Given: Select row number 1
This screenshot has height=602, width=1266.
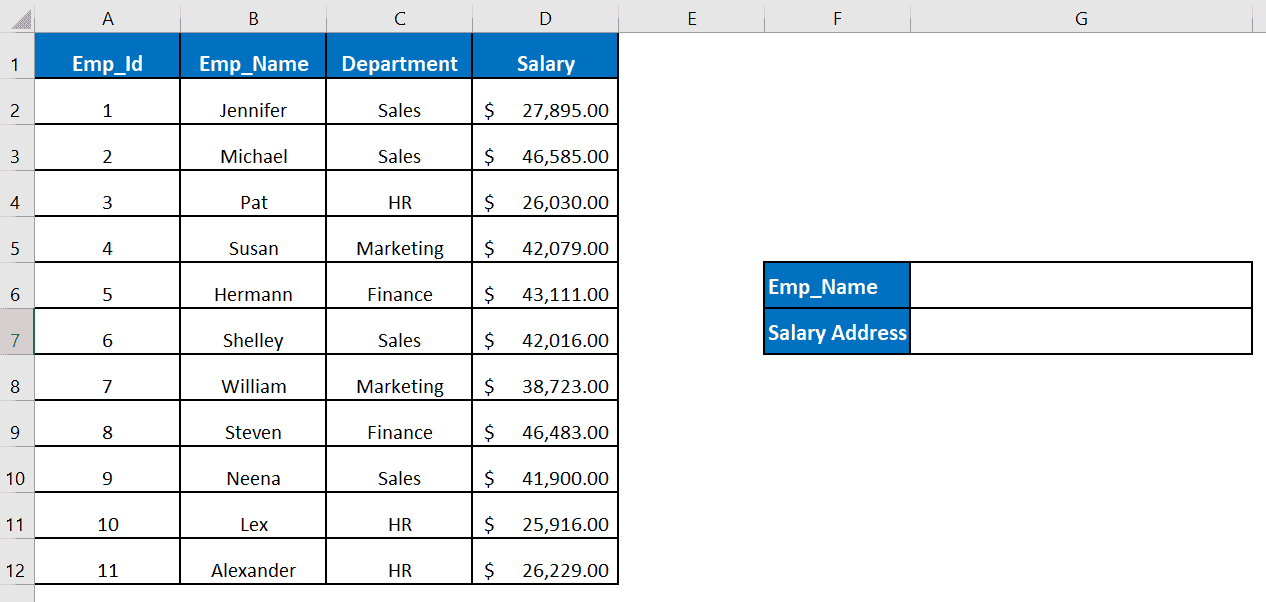Looking at the screenshot, I should 16,62.
